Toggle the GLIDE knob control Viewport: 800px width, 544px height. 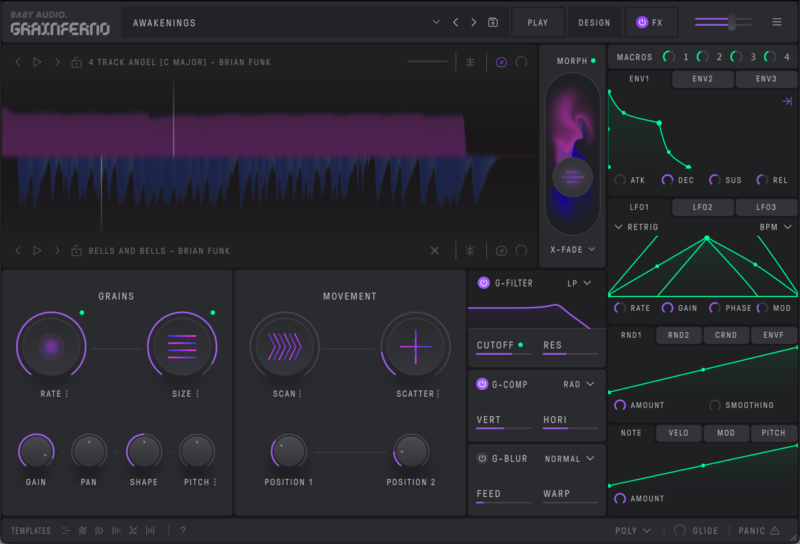(680, 530)
